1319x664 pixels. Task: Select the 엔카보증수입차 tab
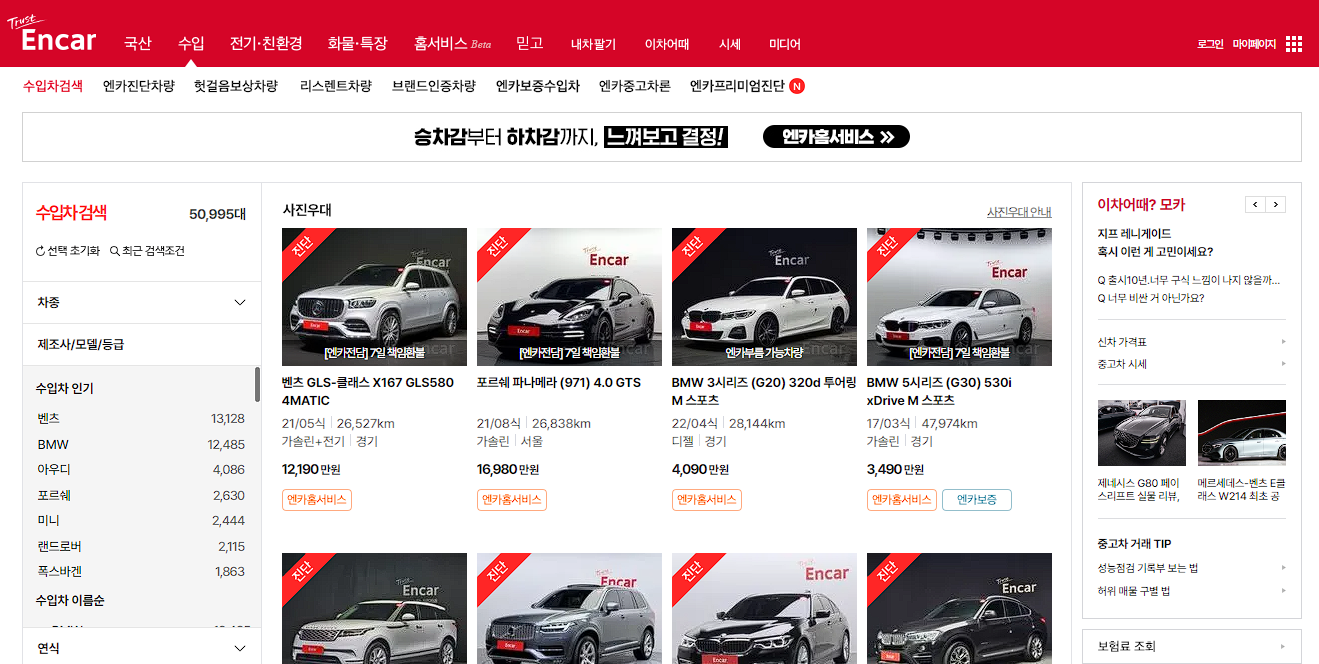pos(538,86)
